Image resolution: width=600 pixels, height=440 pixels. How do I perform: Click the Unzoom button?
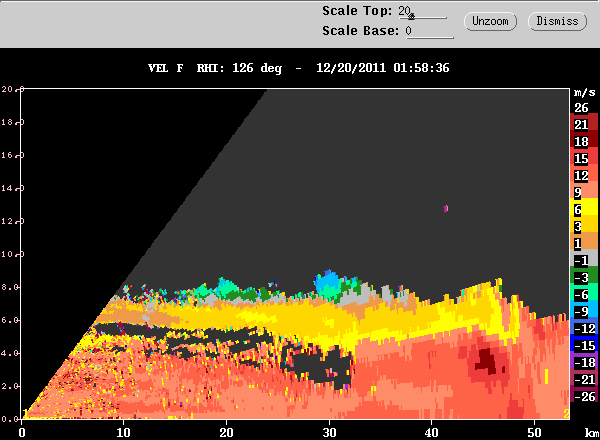click(x=490, y=21)
